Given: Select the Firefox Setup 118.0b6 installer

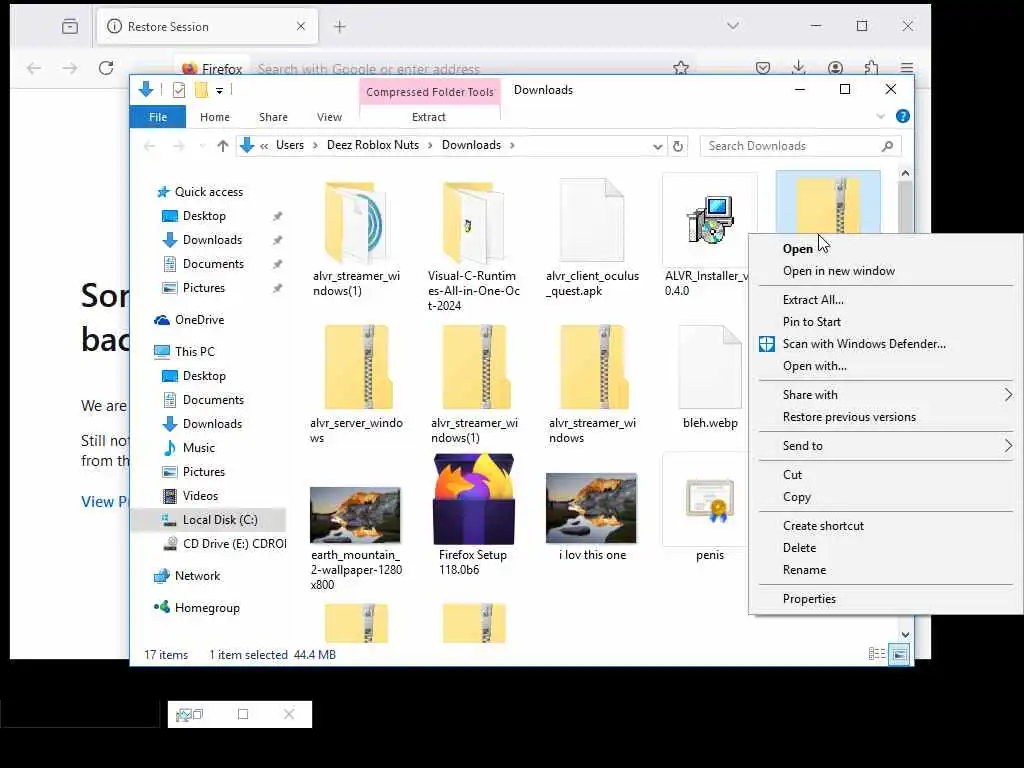Looking at the screenshot, I should (x=474, y=499).
